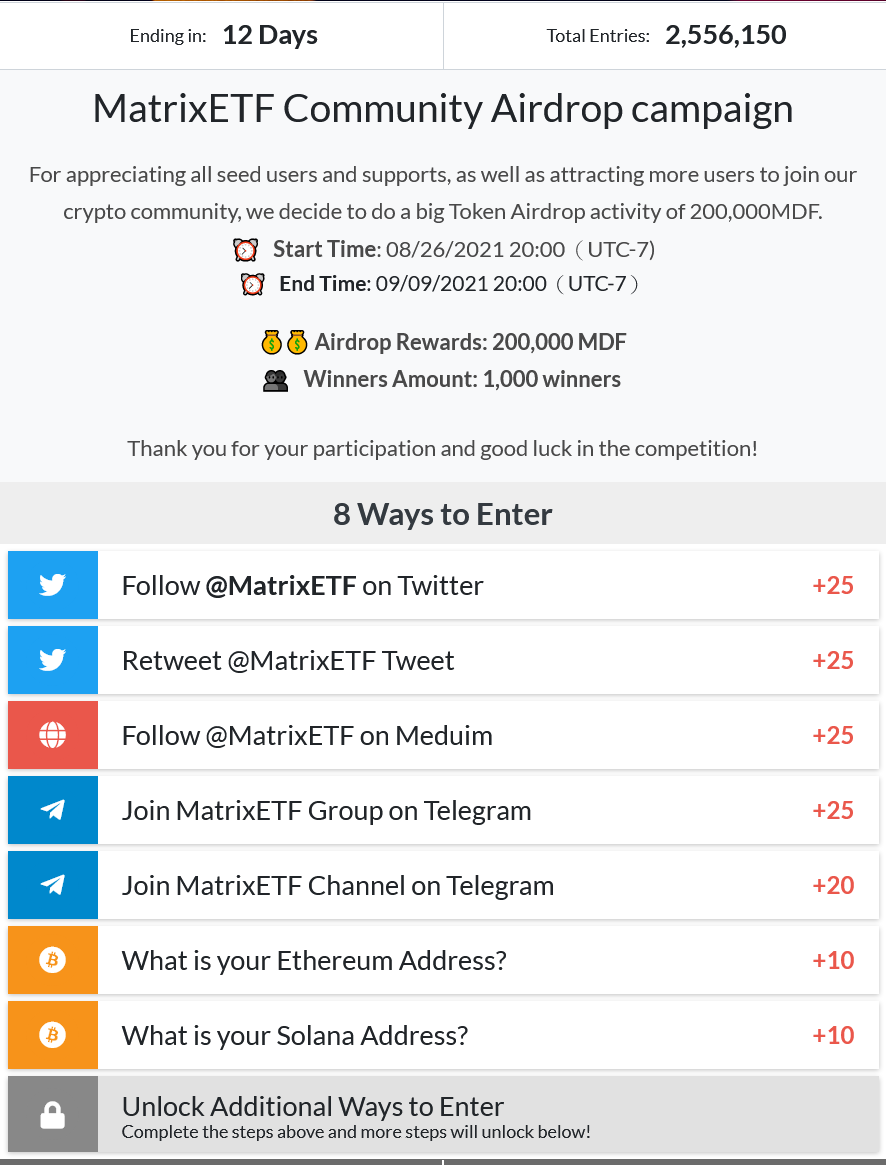Click the Bitcoin icon beside Ethereum Address
Screen dimensions: 886x1165
coord(53,960)
